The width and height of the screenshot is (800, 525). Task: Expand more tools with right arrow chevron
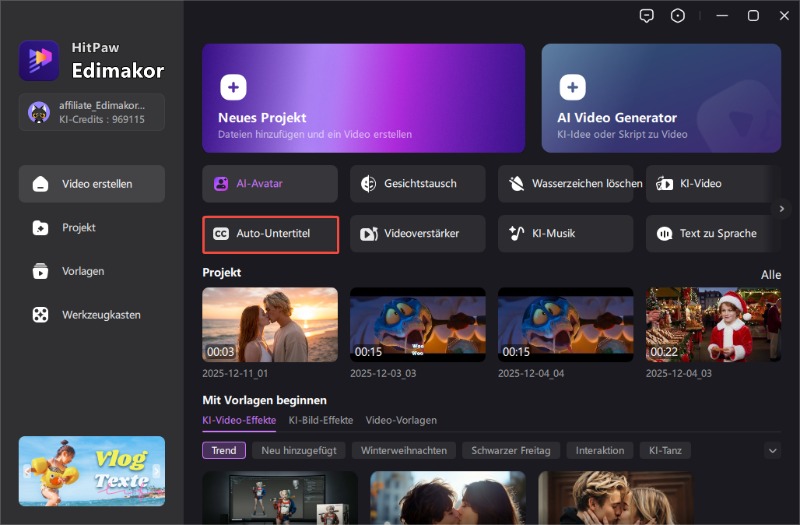click(781, 208)
